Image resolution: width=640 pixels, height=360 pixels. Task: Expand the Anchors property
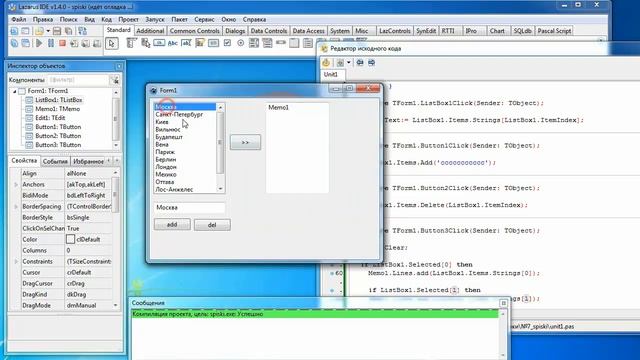(16, 184)
